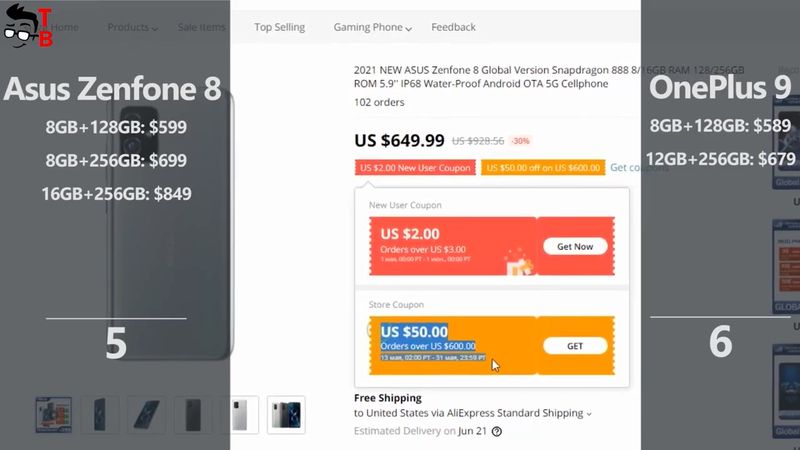
Task: Open the Feedback menu item
Action: [453, 27]
